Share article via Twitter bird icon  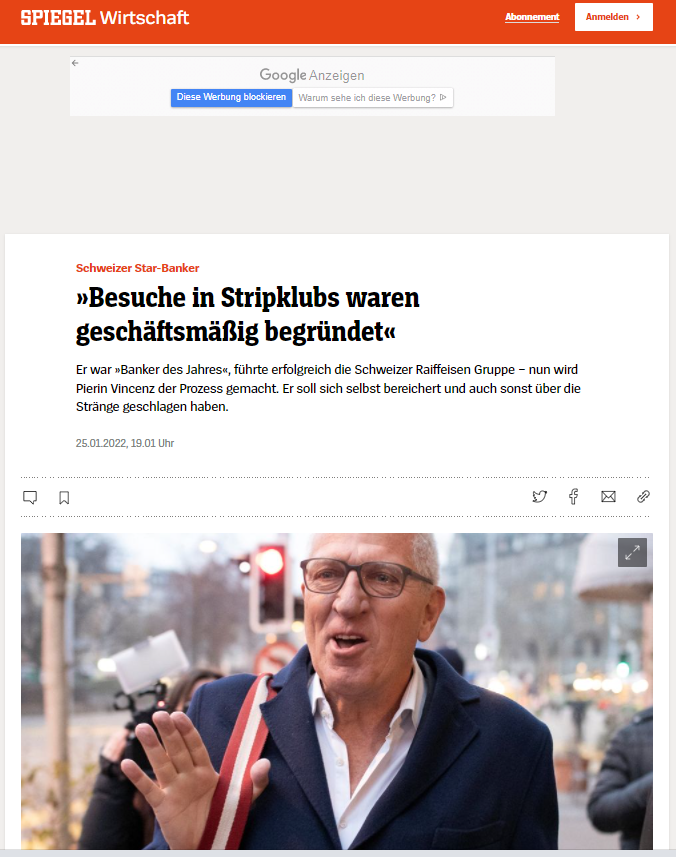click(x=539, y=496)
